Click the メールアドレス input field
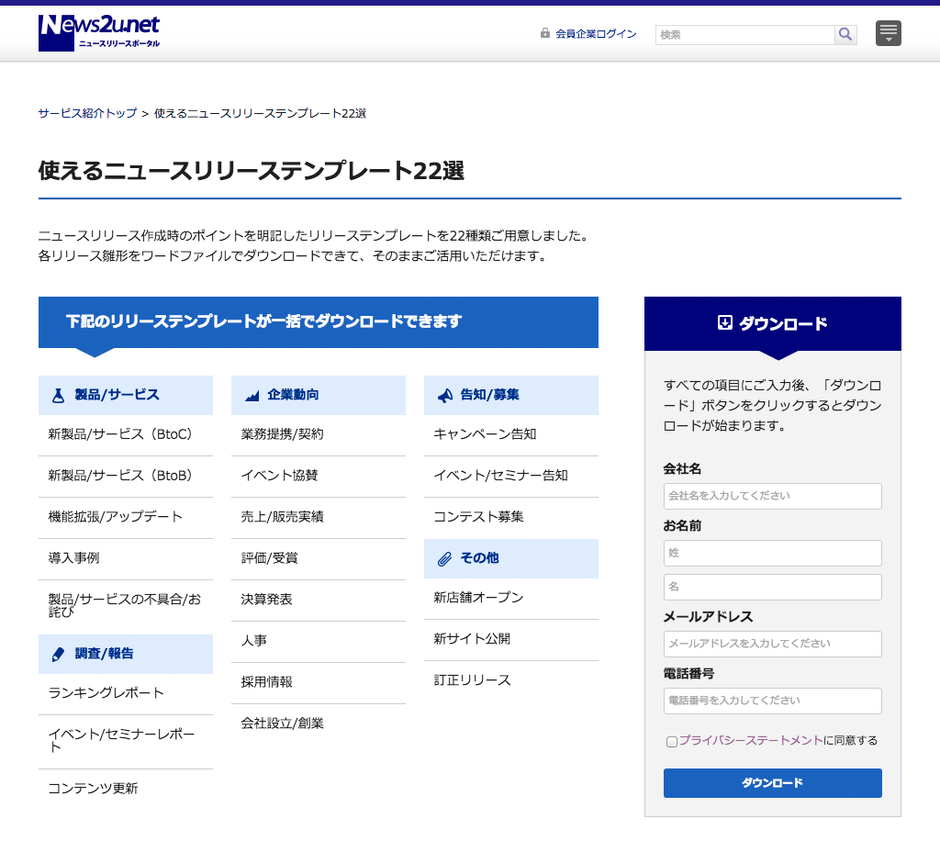This screenshot has height=854, width=940. [x=772, y=644]
